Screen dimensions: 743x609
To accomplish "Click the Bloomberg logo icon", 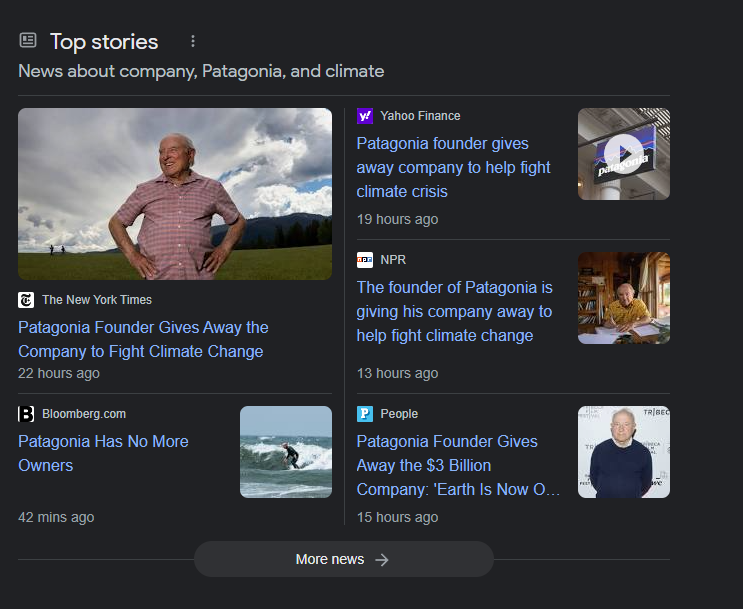I will [x=26, y=414].
